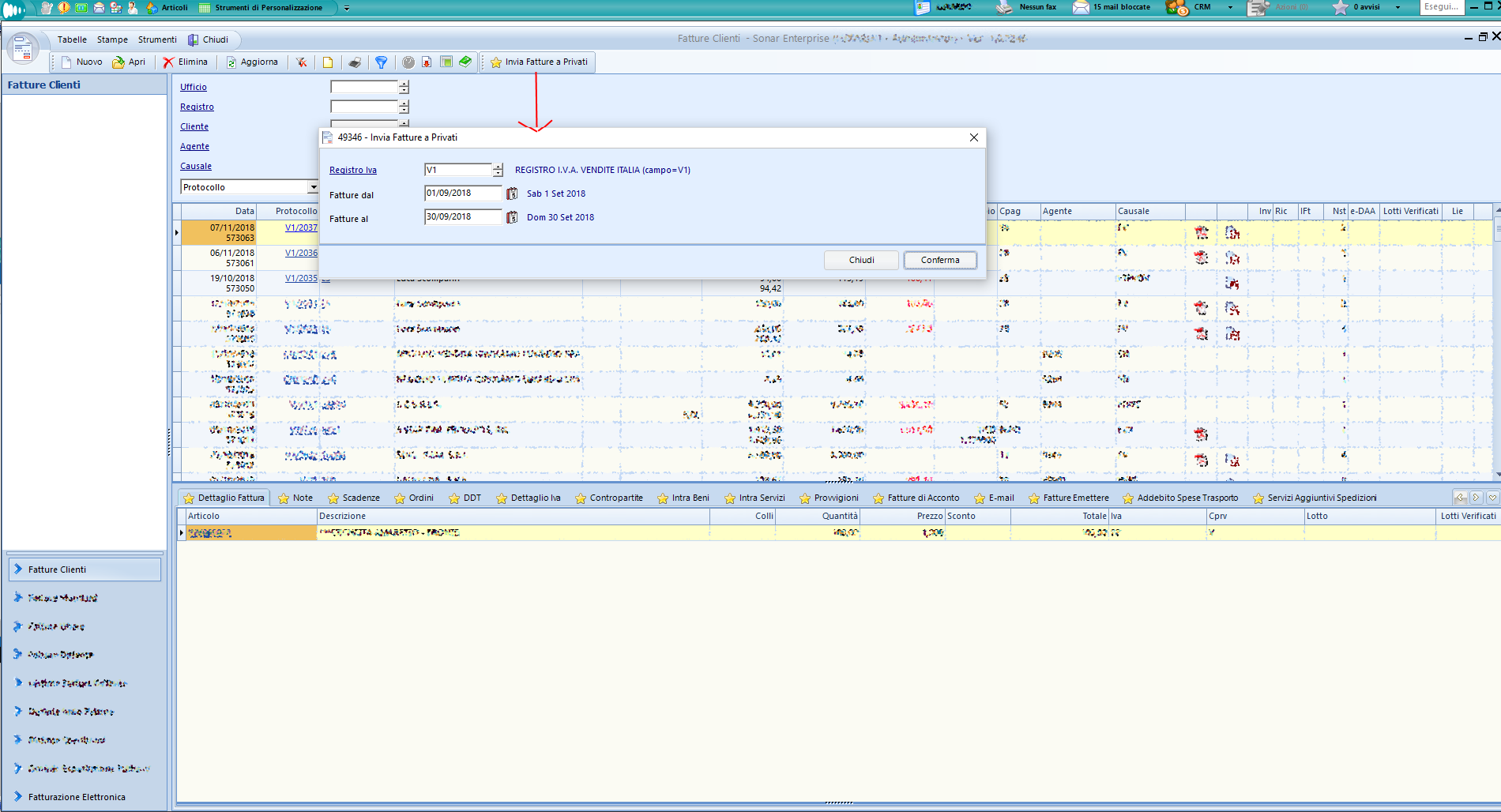
Task: Open invoice V1/2037 protocol link
Action: coord(301,227)
